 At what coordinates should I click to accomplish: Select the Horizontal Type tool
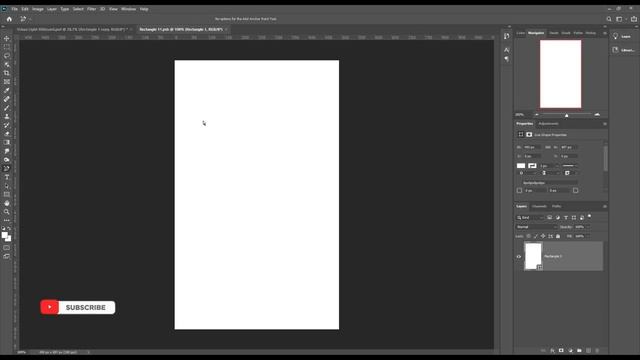click(7, 177)
